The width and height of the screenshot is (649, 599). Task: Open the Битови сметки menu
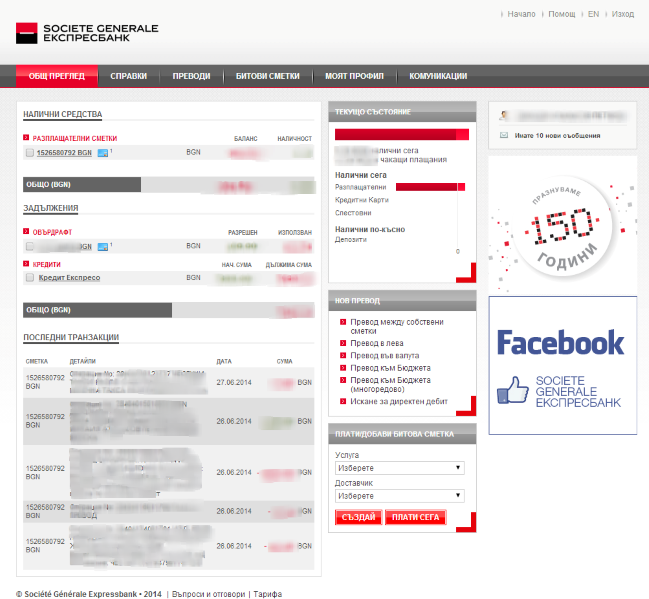click(267, 76)
